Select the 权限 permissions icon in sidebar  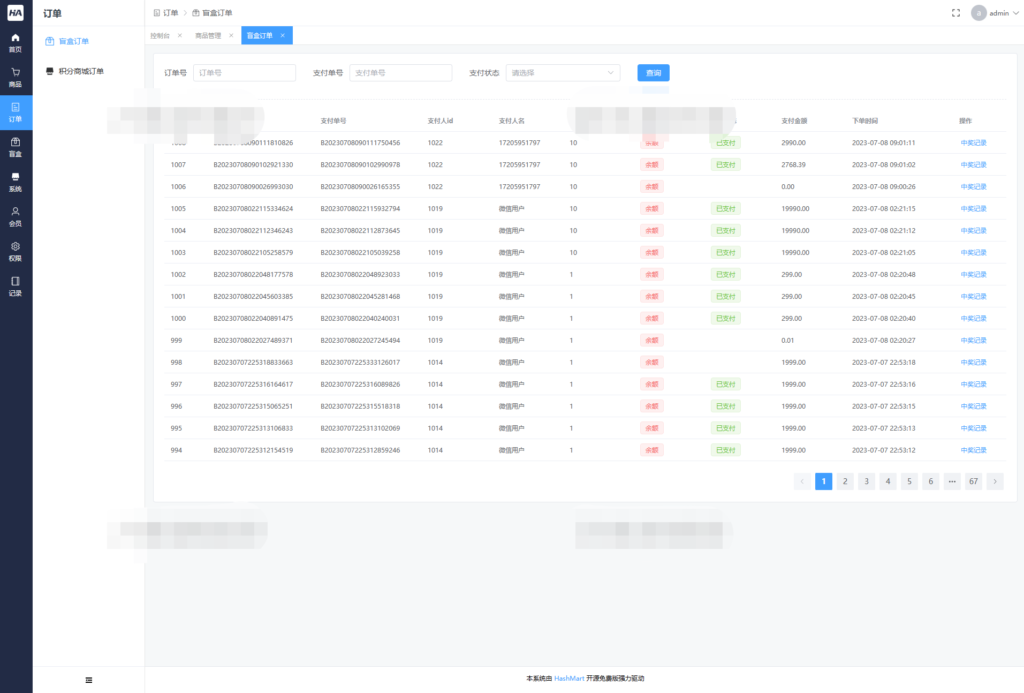pyautogui.click(x=15, y=253)
